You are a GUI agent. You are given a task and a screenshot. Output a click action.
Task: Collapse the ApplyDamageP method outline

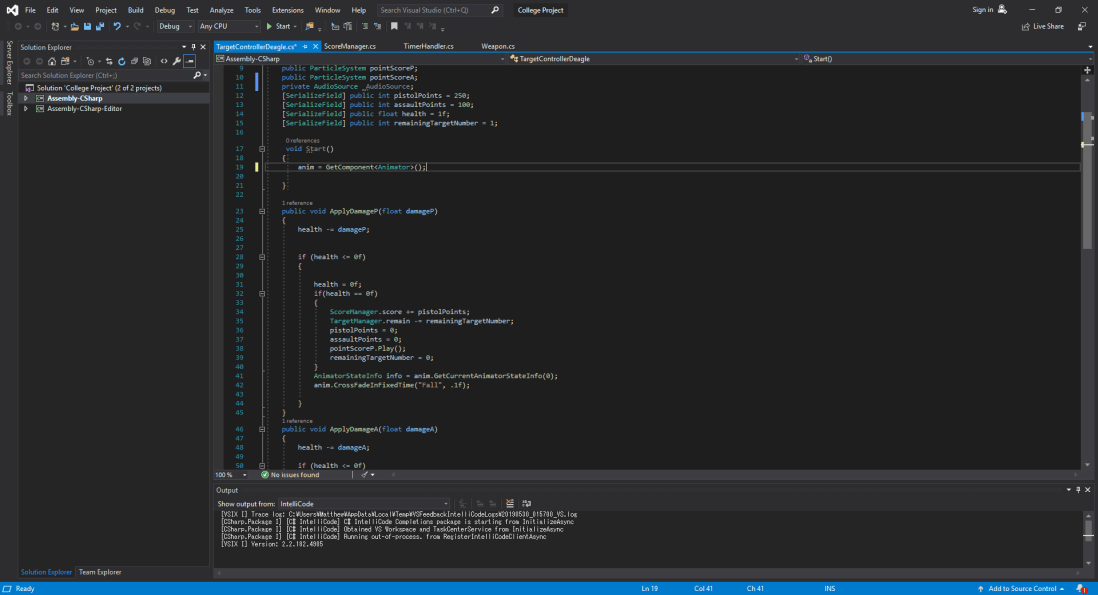tap(262, 211)
